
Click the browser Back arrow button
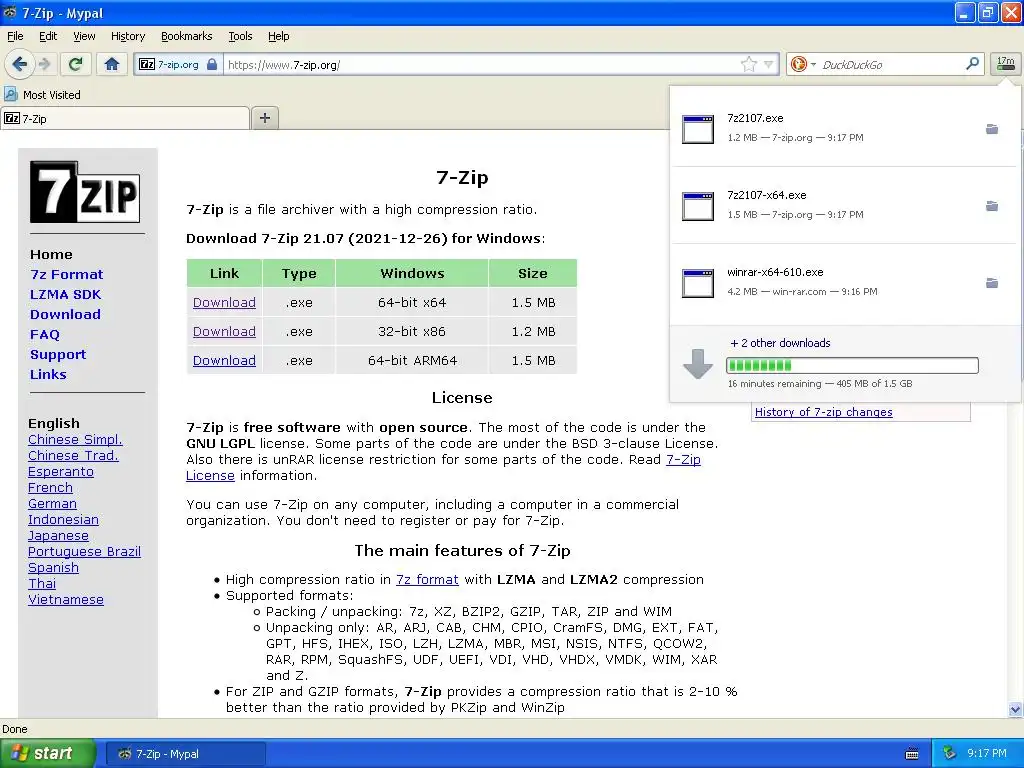click(x=19, y=64)
